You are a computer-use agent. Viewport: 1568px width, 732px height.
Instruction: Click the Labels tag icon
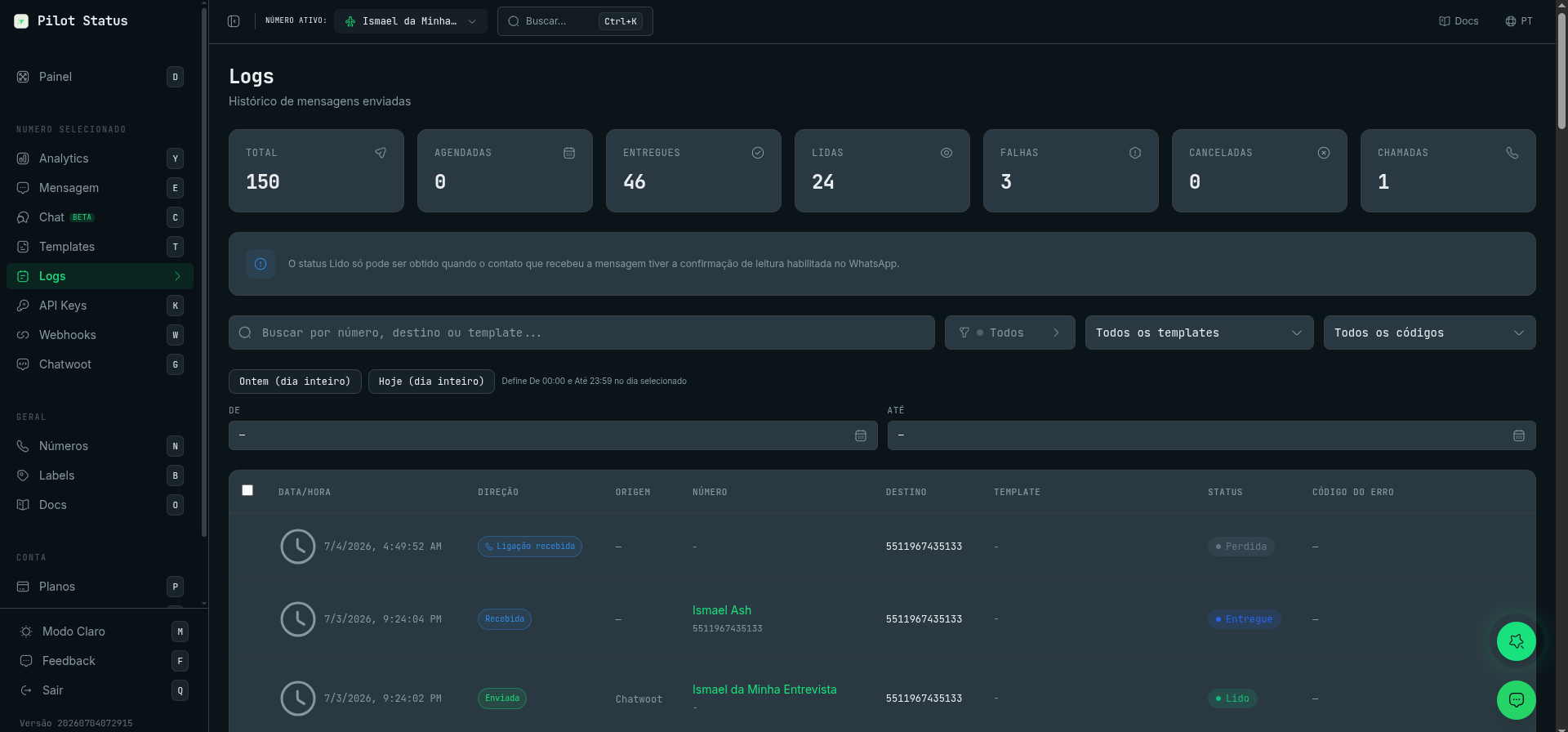click(x=23, y=475)
